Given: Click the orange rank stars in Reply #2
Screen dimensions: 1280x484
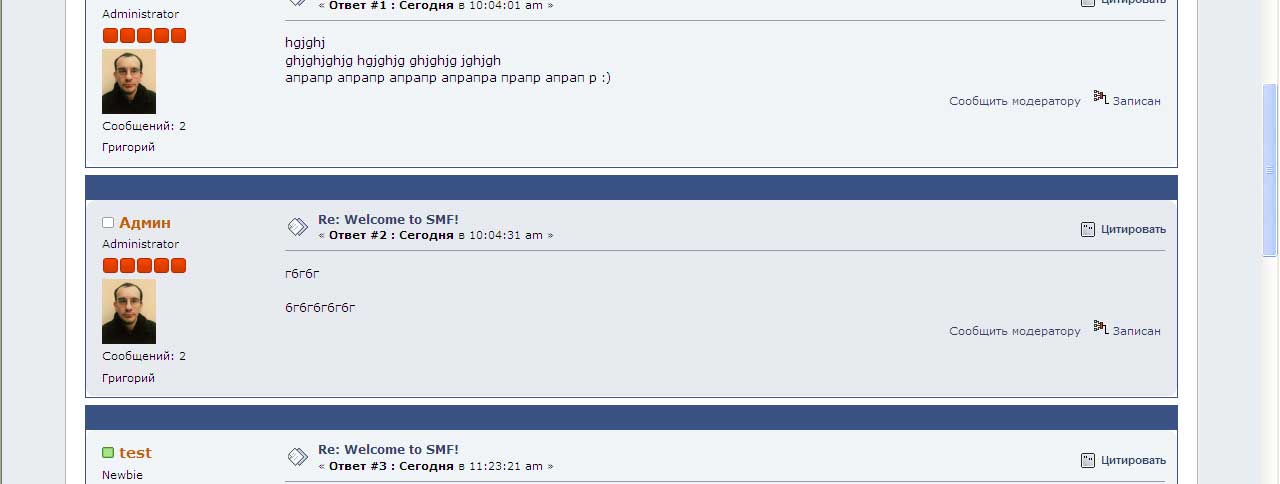Looking at the screenshot, I should [x=144, y=266].
